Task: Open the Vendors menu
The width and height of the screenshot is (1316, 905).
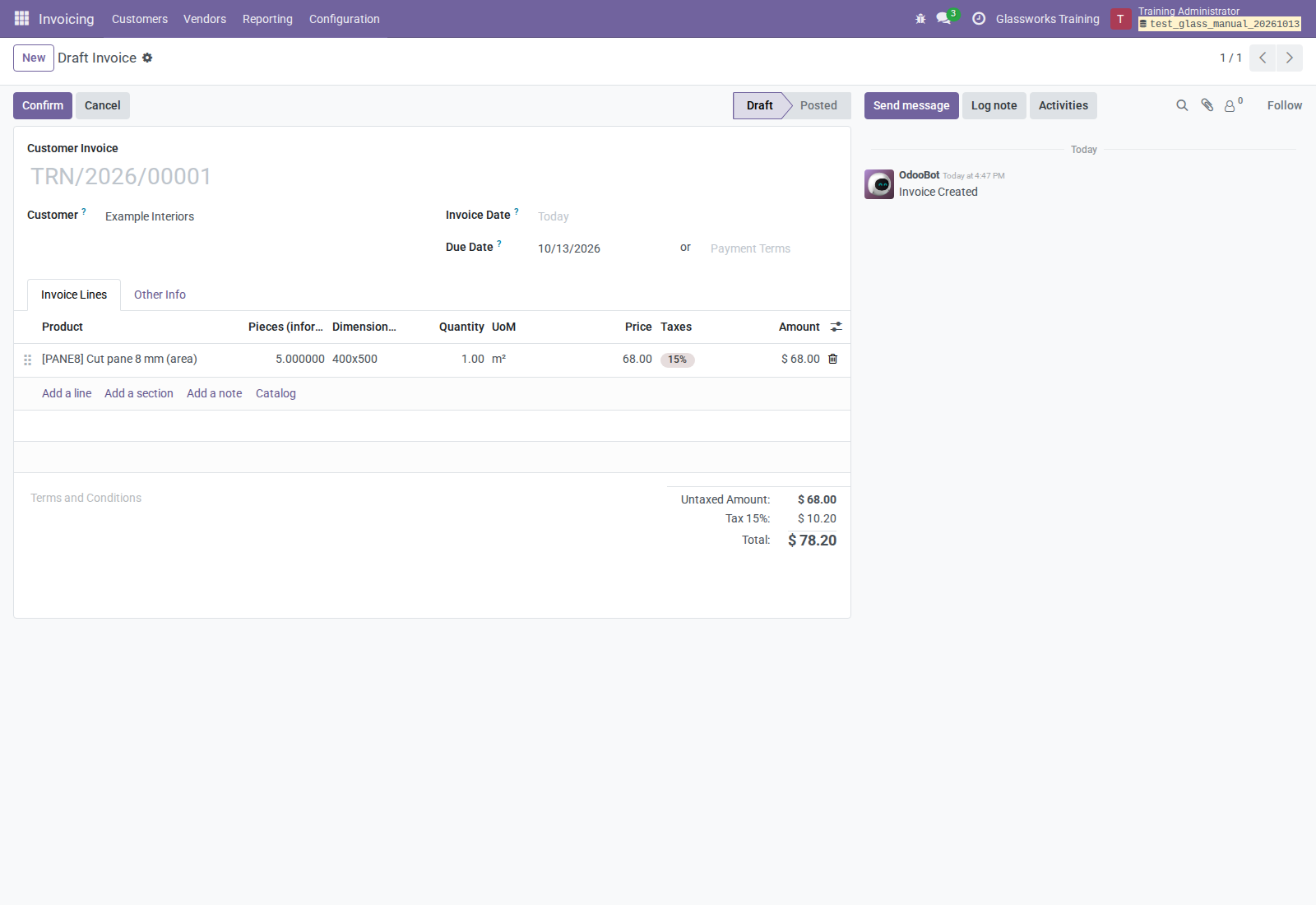Action: pyautogui.click(x=205, y=18)
